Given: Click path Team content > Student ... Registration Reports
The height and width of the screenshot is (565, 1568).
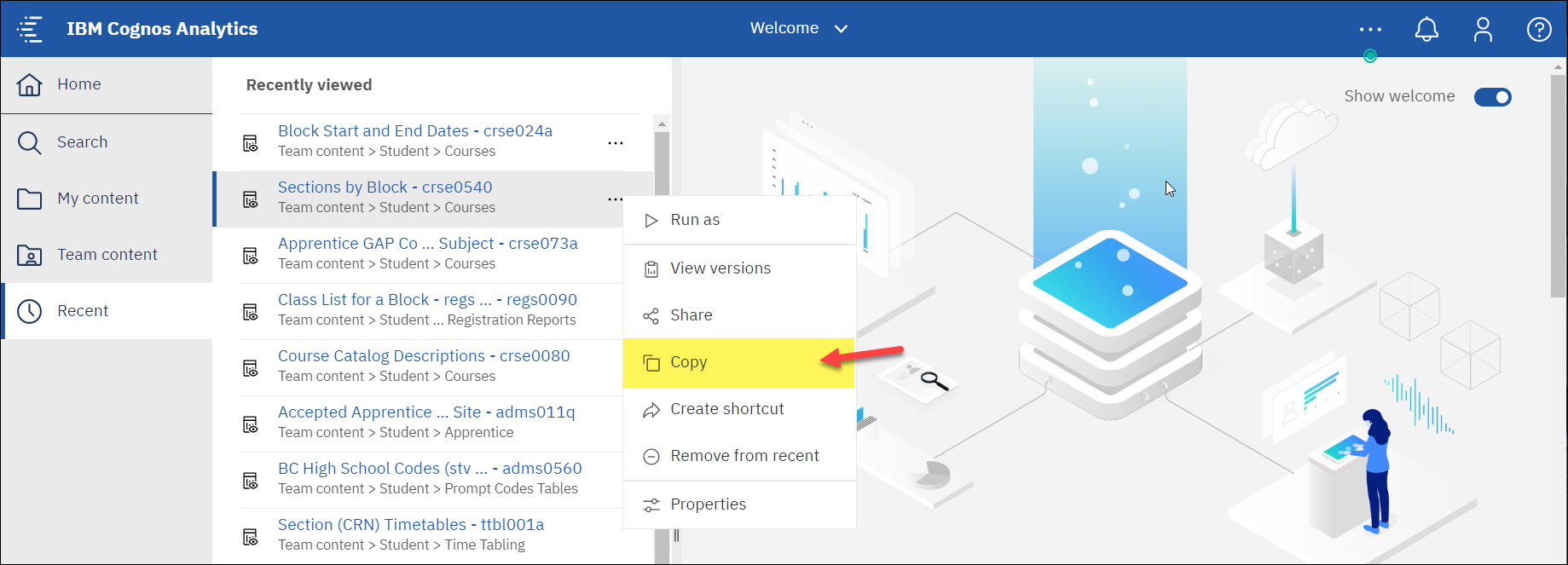Looking at the screenshot, I should (x=427, y=320).
